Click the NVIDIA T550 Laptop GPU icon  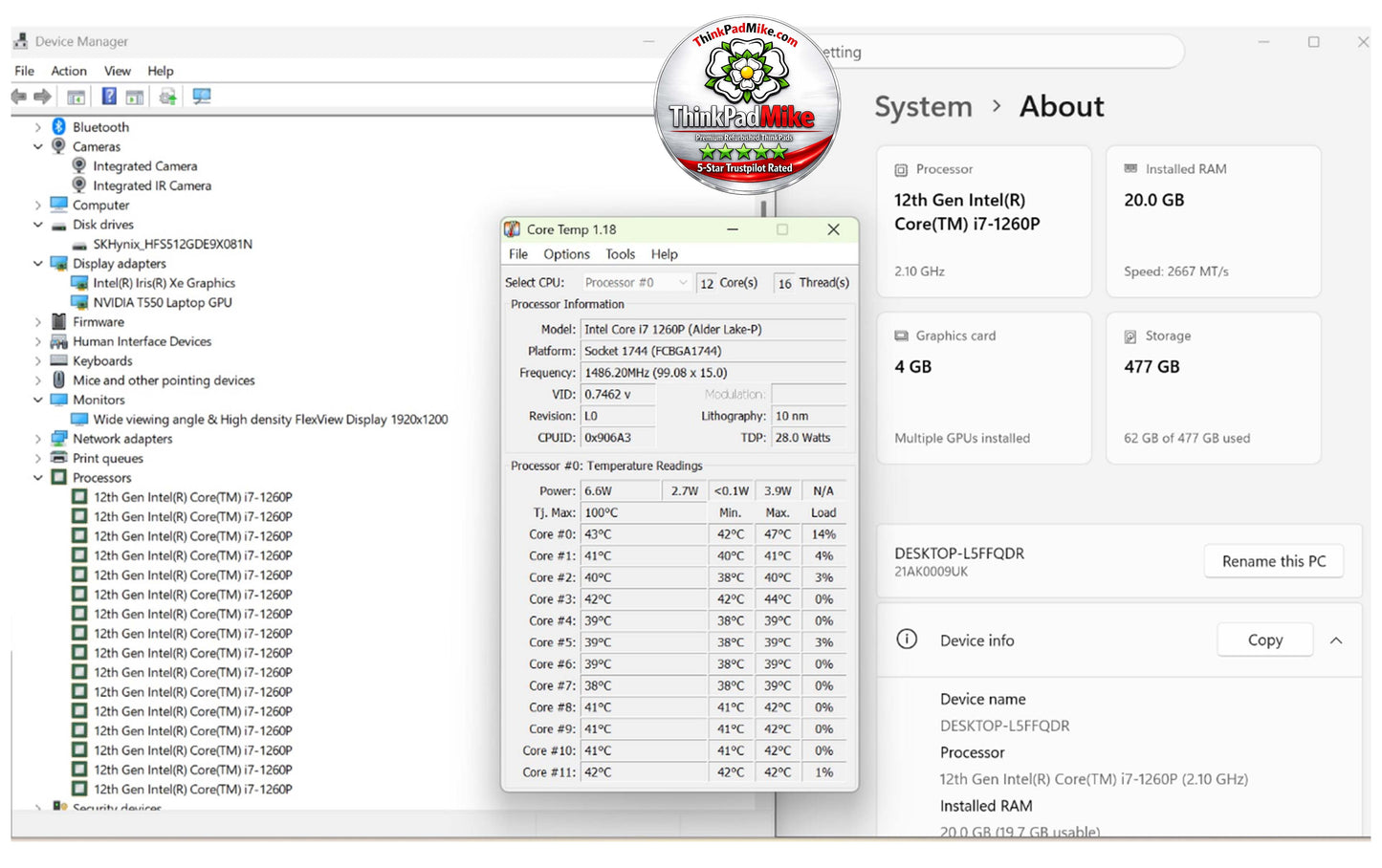[x=79, y=302]
